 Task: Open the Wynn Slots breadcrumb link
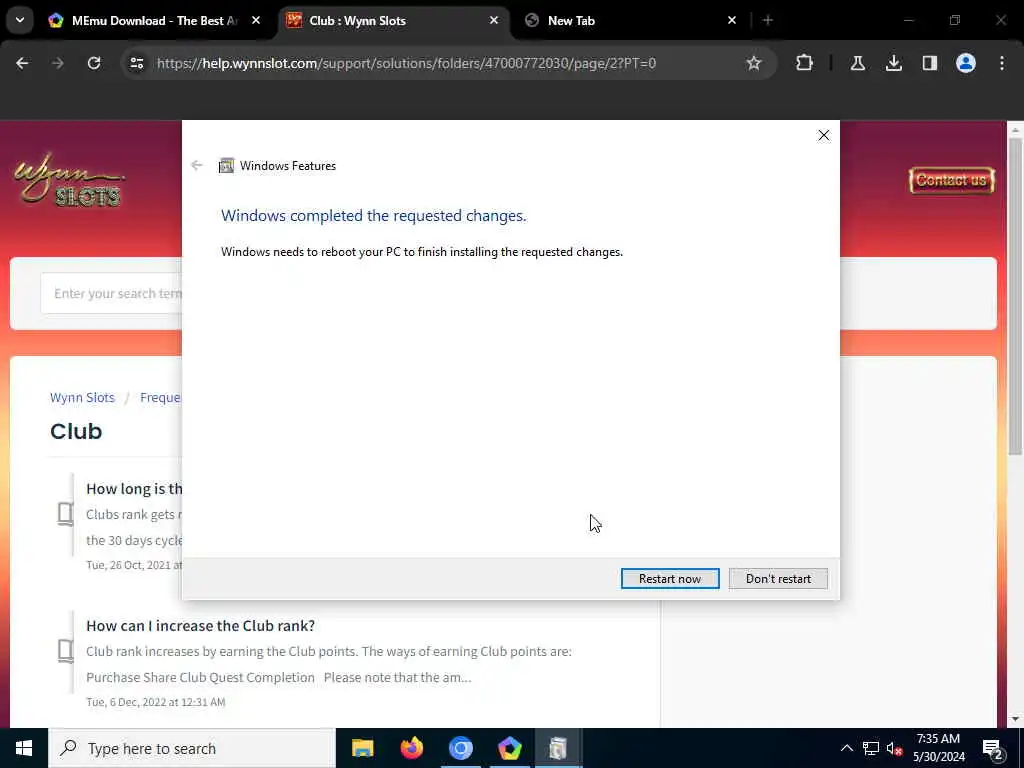tap(82, 397)
